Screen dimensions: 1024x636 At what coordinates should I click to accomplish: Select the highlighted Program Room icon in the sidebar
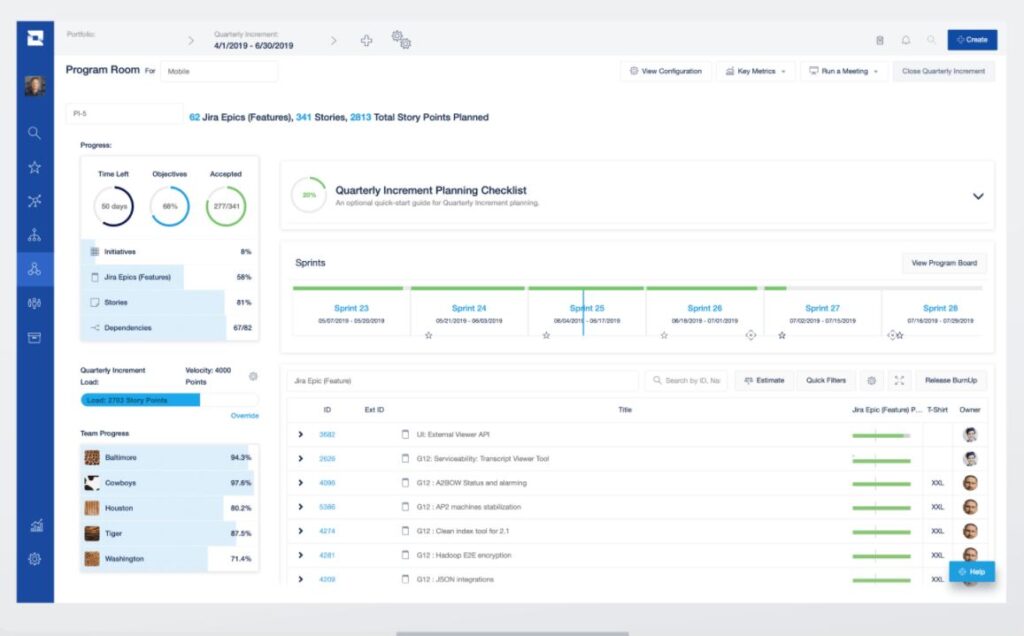(x=35, y=268)
